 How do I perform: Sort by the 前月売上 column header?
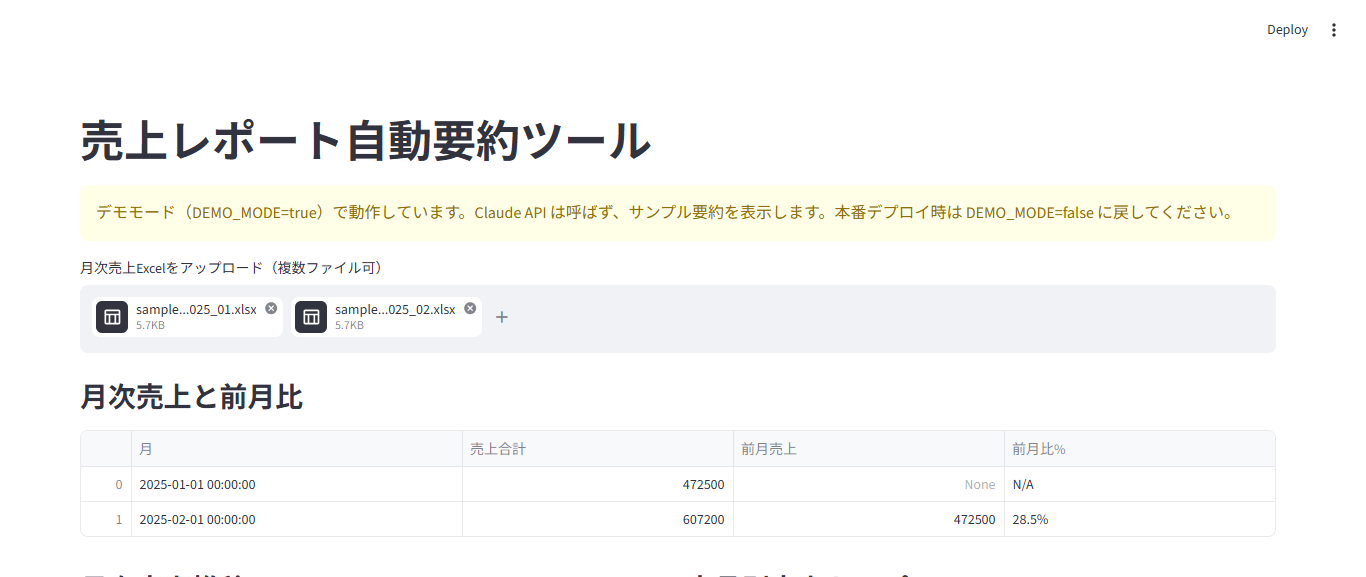(869, 449)
